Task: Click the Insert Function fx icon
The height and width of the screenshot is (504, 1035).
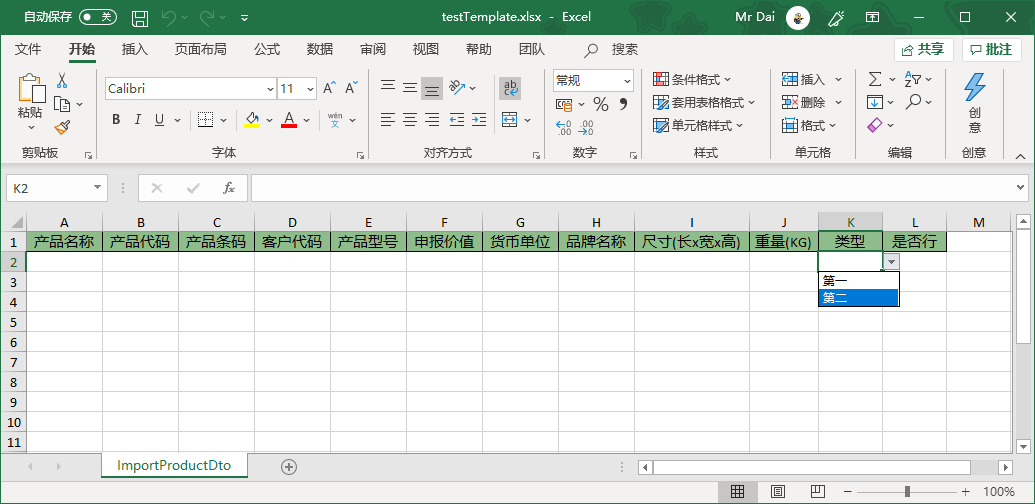Action: tap(229, 188)
